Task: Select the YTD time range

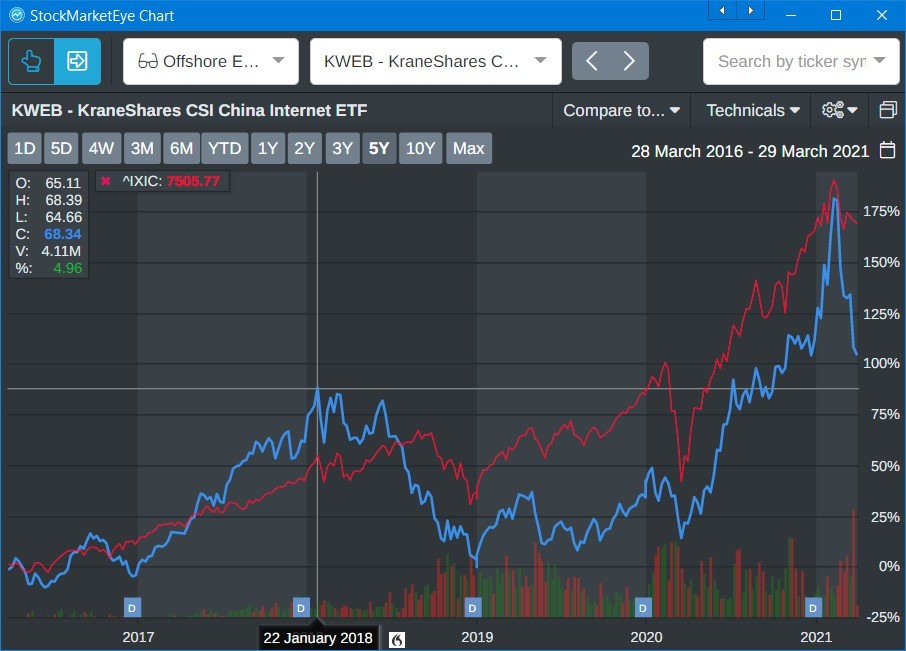Action: 225,148
